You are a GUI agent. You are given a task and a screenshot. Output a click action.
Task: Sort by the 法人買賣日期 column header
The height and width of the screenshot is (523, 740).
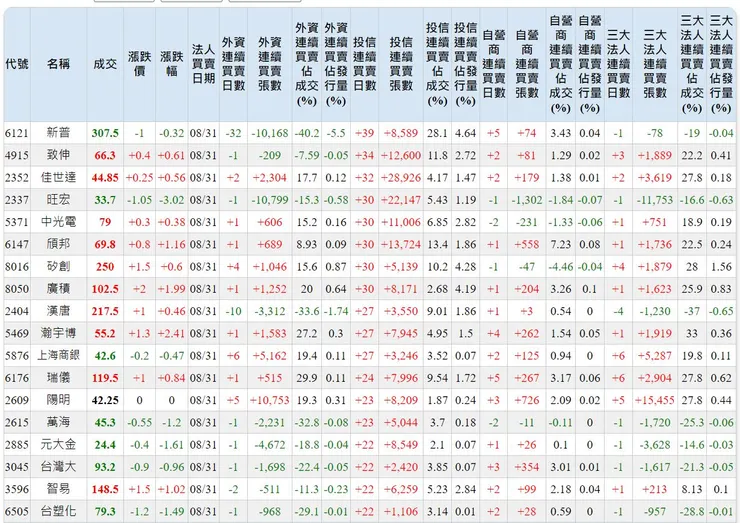(203, 64)
